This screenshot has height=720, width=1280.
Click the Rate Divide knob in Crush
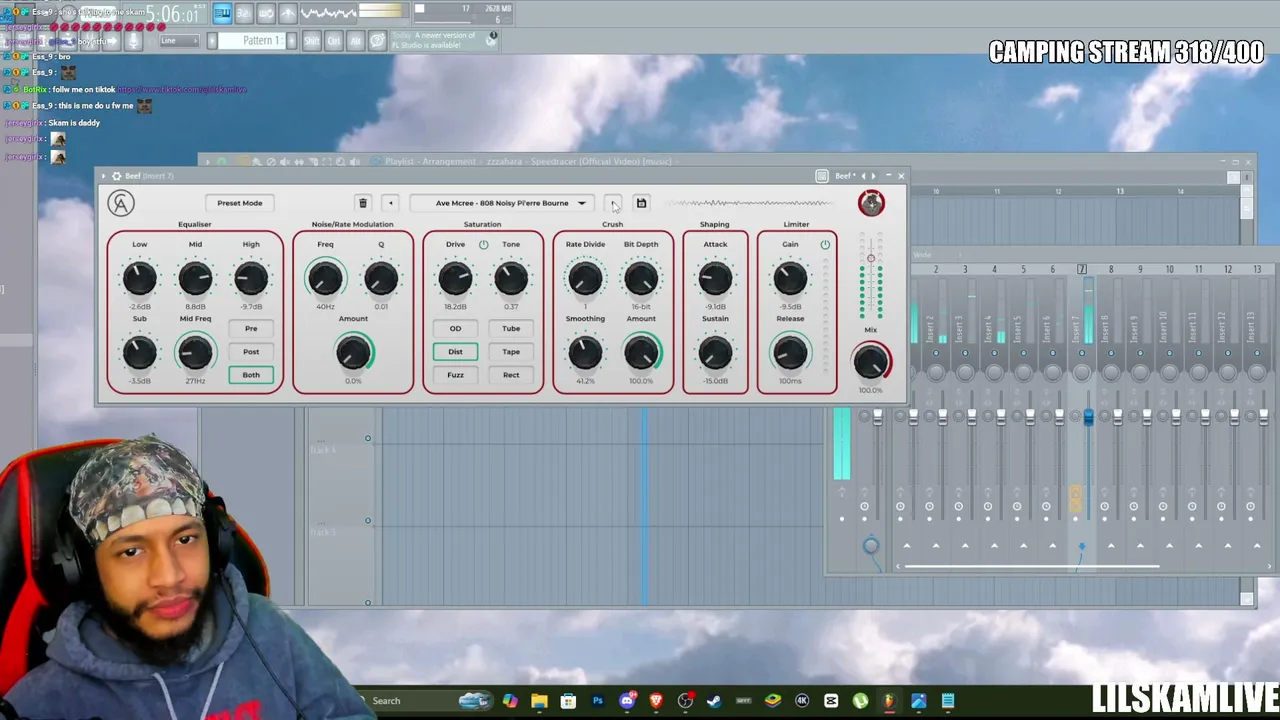coord(585,279)
